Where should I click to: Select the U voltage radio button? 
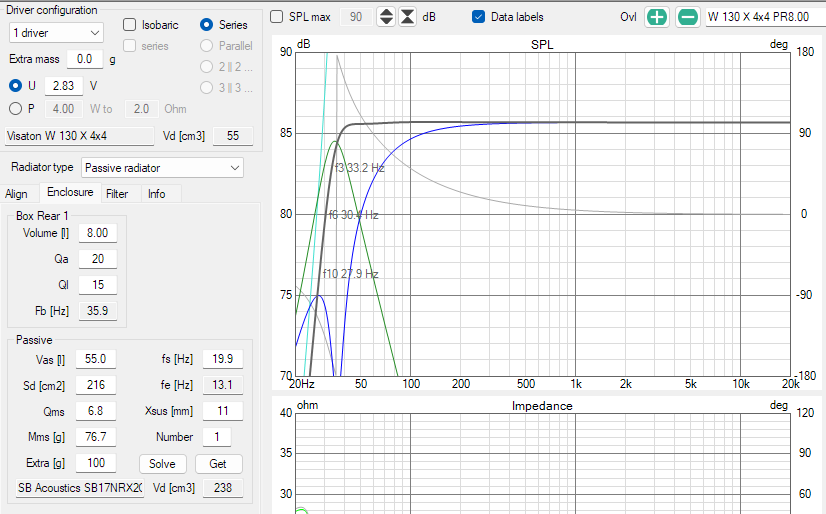click(15, 85)
